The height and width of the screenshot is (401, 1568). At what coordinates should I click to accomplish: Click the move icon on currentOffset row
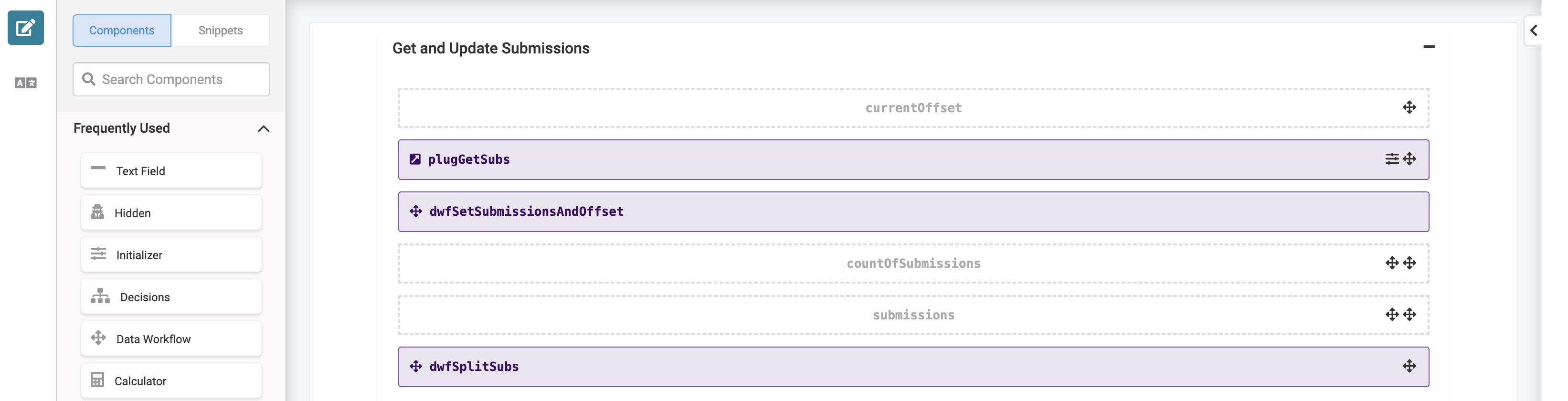(x=1409, y=108)
